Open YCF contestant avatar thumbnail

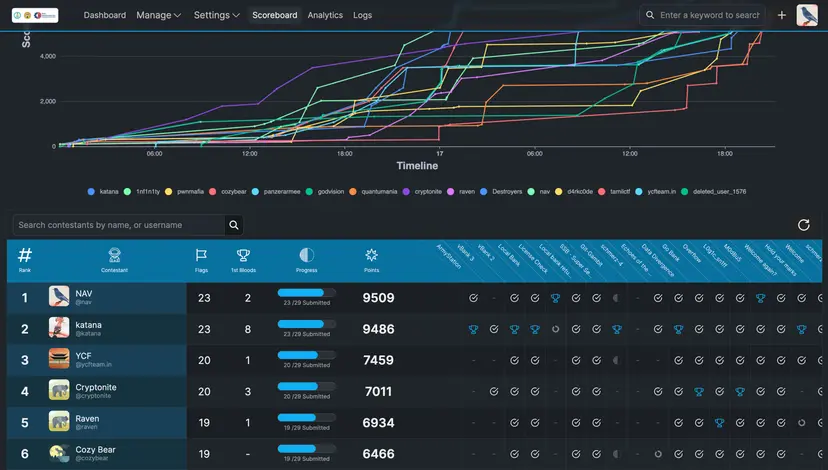point(59,359)
